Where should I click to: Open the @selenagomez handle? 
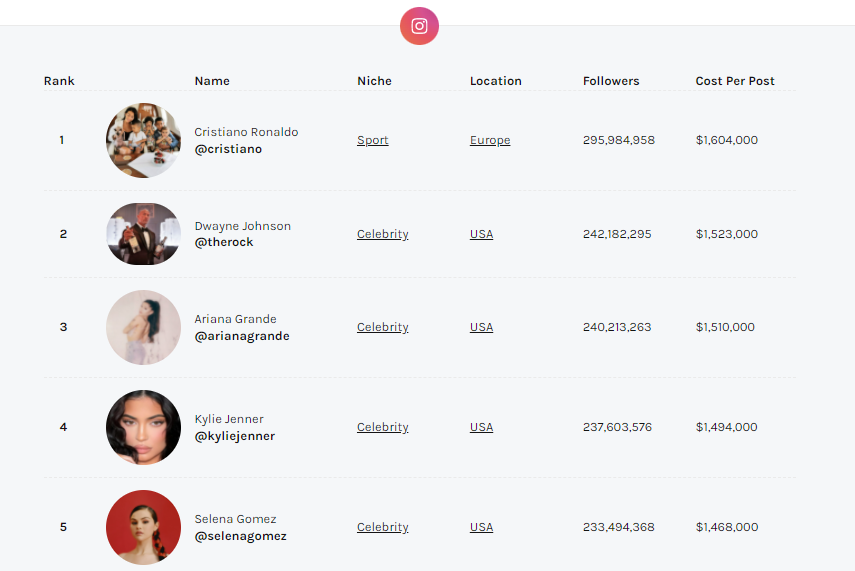241,536
